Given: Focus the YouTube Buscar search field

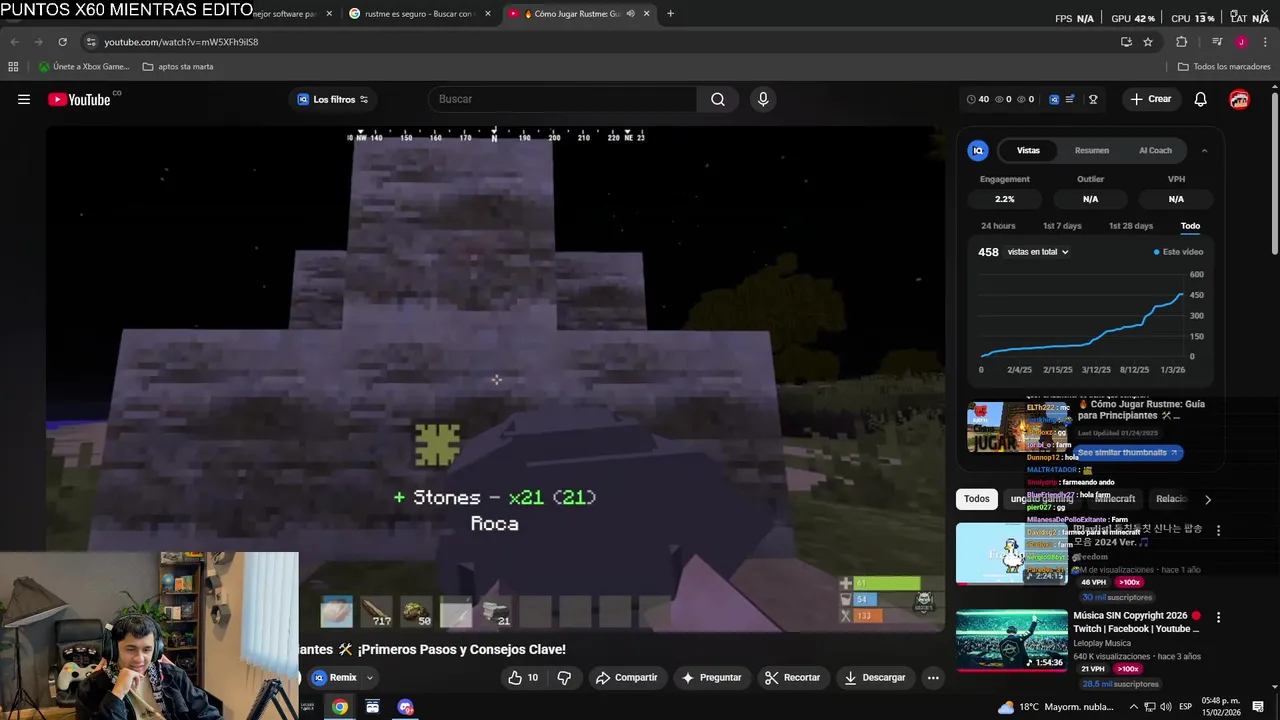Looking at the screenshot, I should (x=562, y=99).
